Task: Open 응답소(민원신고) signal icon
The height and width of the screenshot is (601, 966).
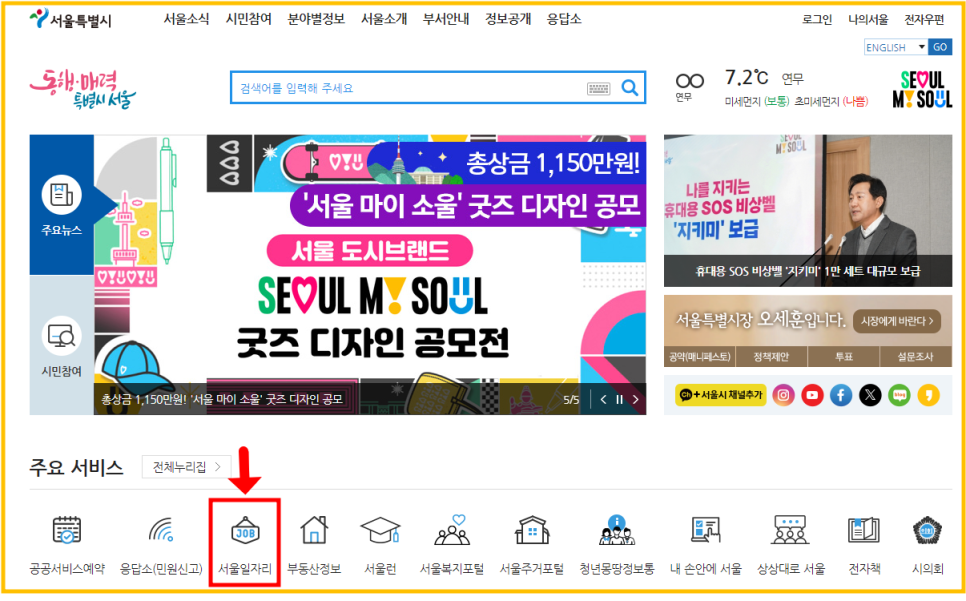Action: click(161, 530)
